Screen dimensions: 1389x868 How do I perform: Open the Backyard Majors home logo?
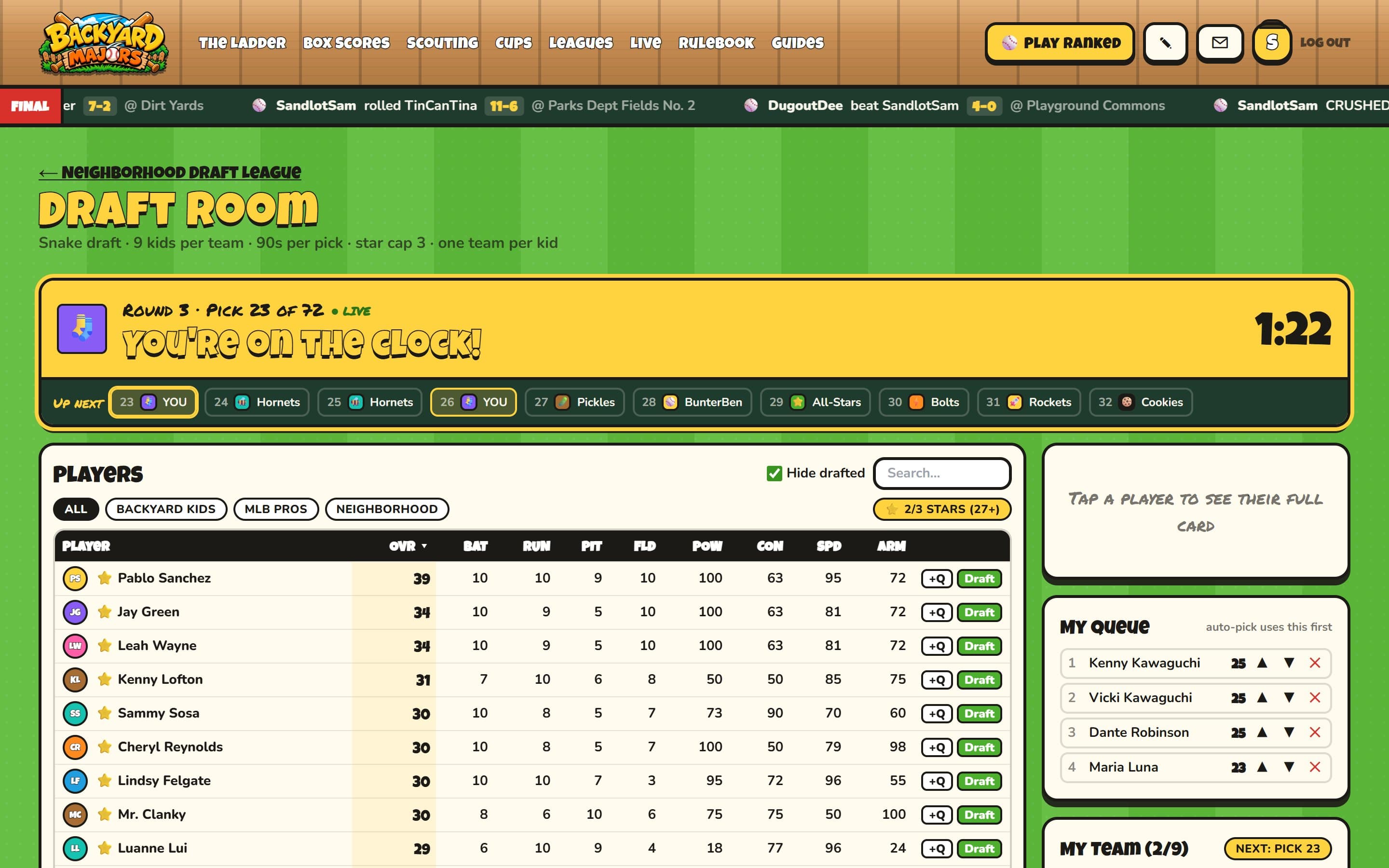[x=103, y=43]
